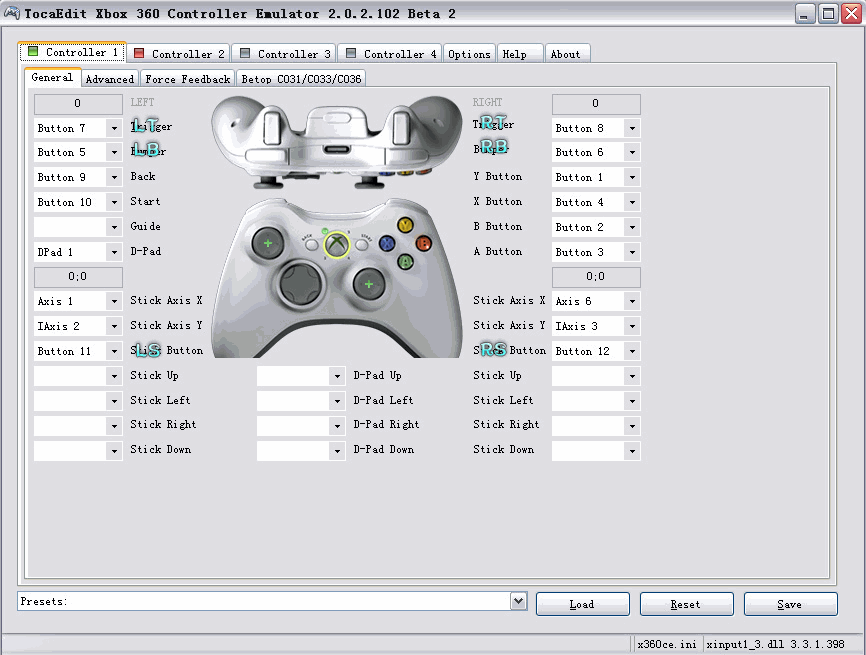
Task: Click the left trigger value box showing 0
Action: [x=78, y=103]
